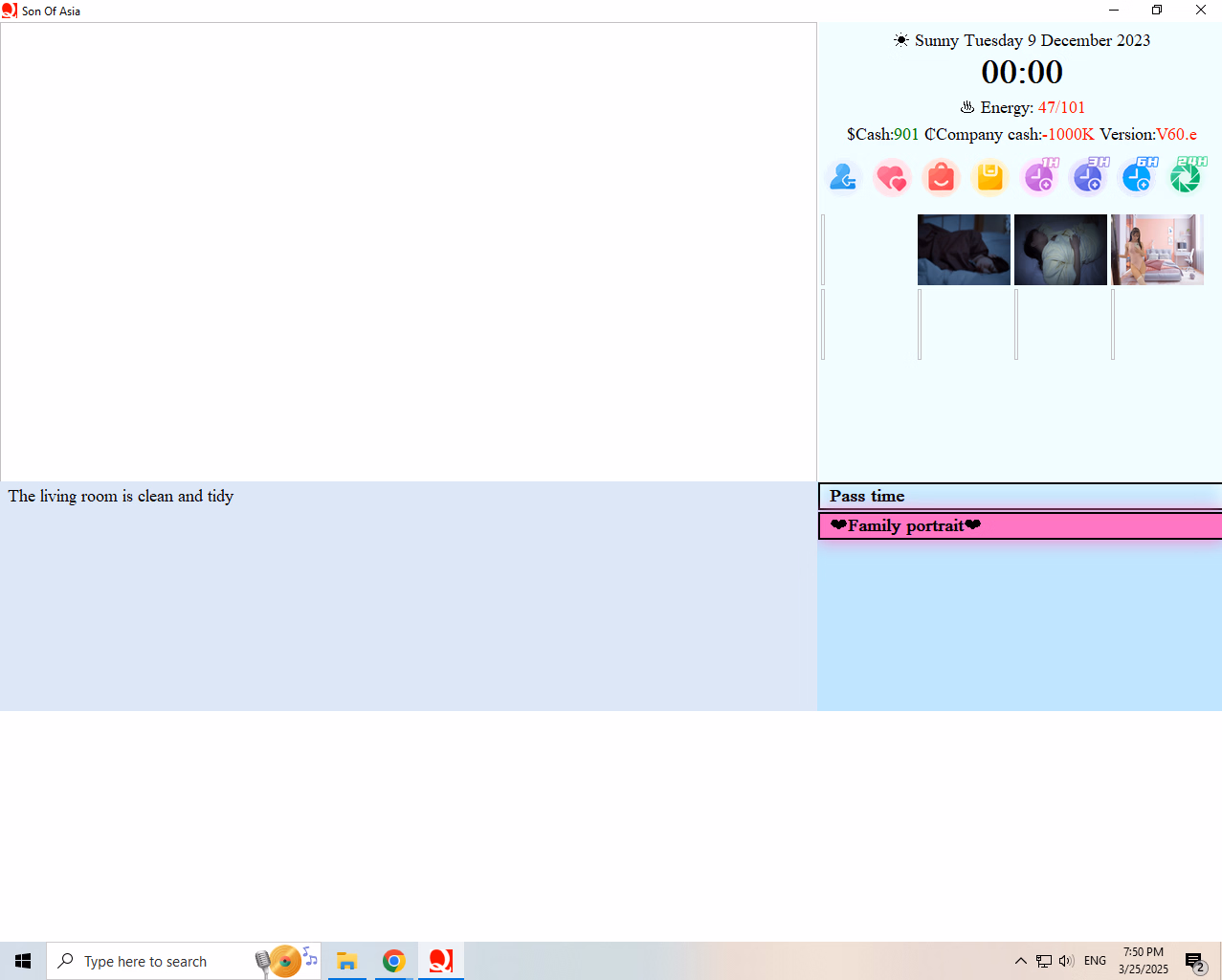Select the yellow pajamas sleeping thumbnail

[x=1060, y=250]
